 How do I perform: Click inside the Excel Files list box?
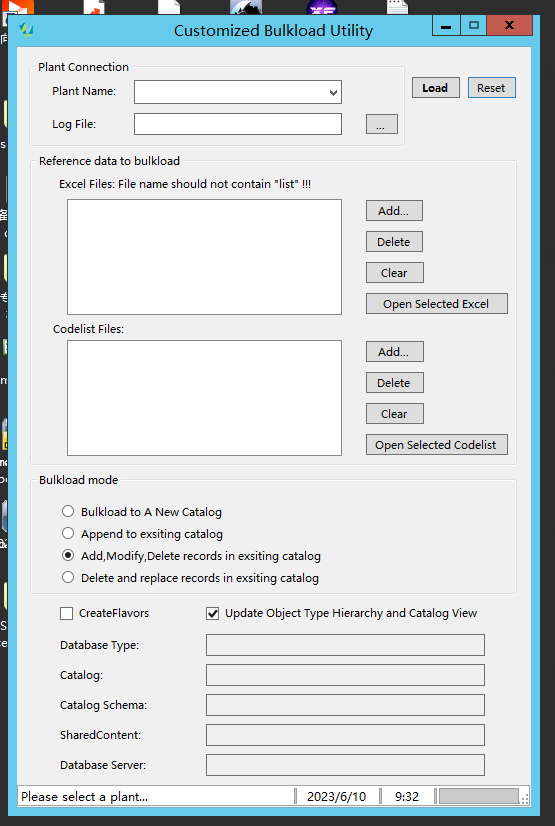tap(204, 257)
